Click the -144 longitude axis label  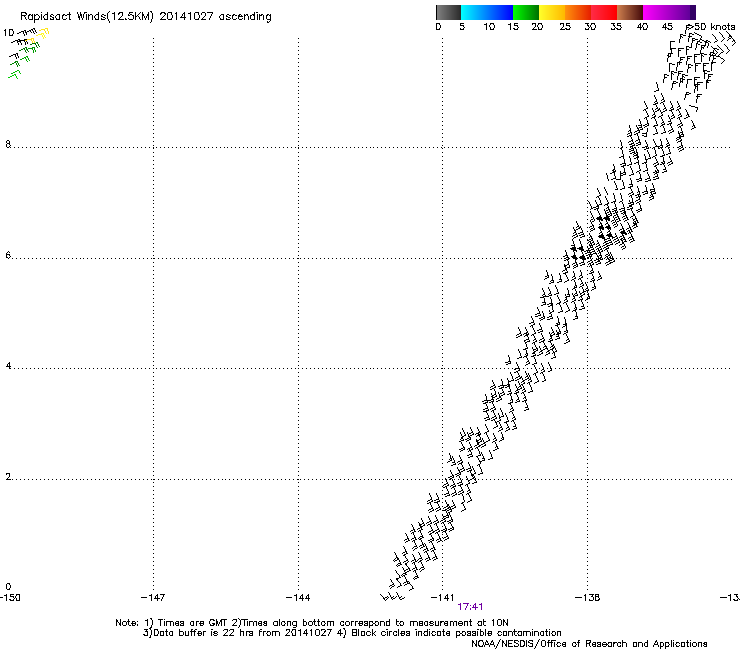[298, 598]
